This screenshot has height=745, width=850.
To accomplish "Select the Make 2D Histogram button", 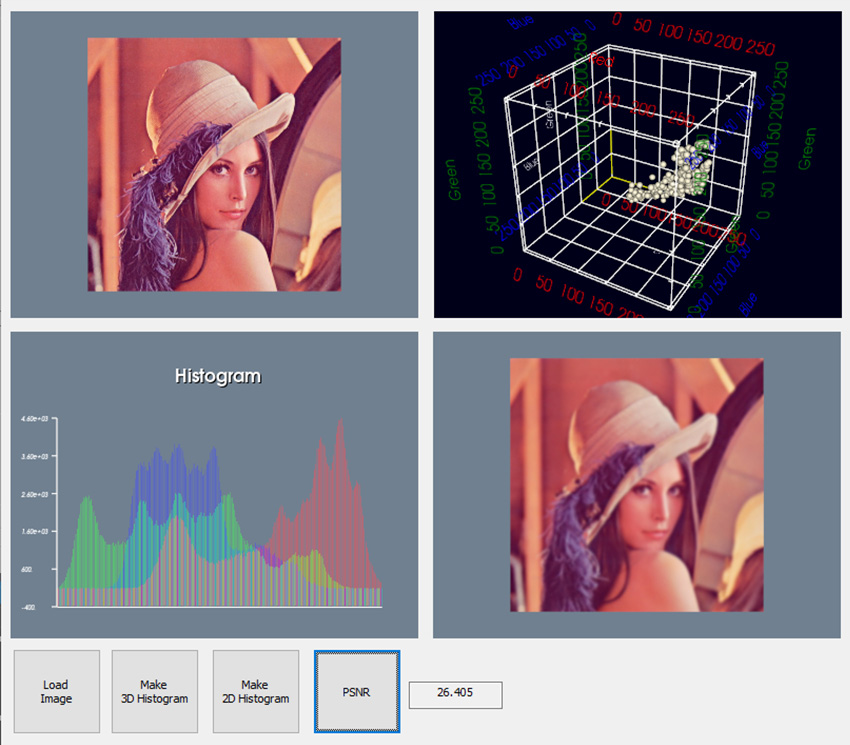I will click(256, 692).
